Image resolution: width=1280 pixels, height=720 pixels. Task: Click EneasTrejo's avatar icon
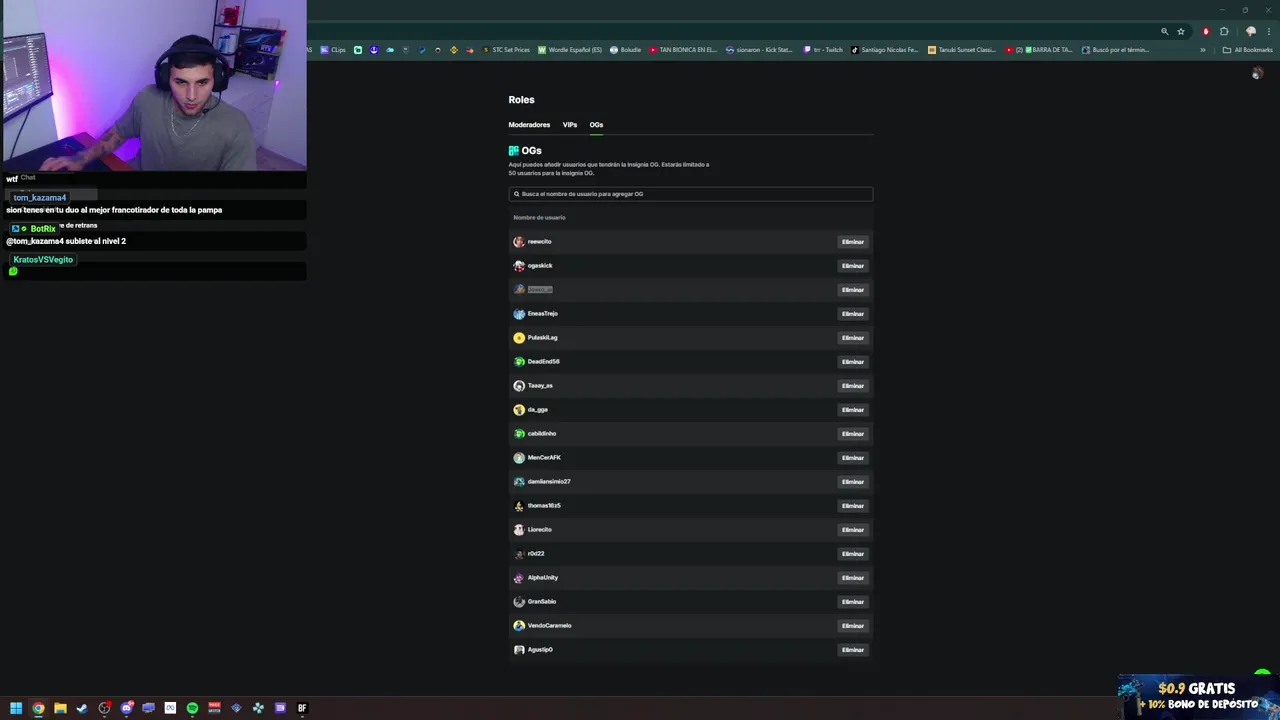519,314
